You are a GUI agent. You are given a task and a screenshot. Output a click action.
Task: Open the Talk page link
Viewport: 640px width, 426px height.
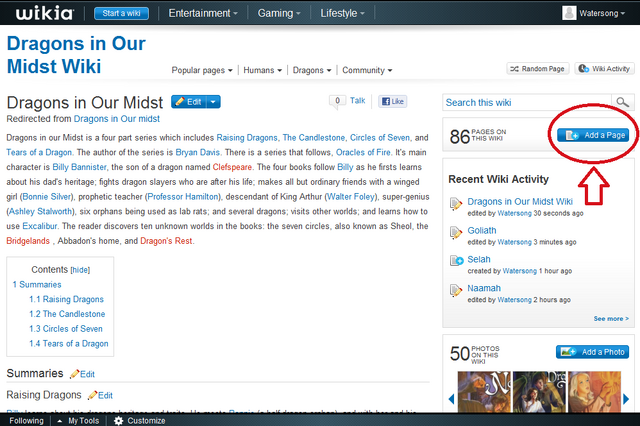coord(358,100)
